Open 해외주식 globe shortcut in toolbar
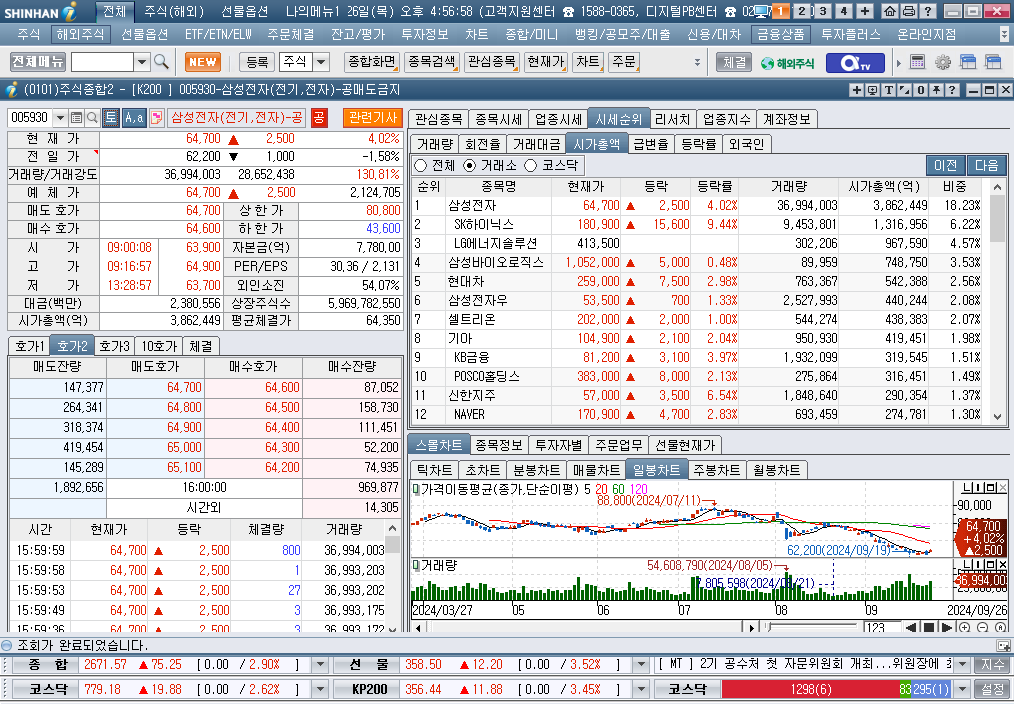The height and width of the screenshot is (704, 1014). pyautogui.click(x=787, y=63)
